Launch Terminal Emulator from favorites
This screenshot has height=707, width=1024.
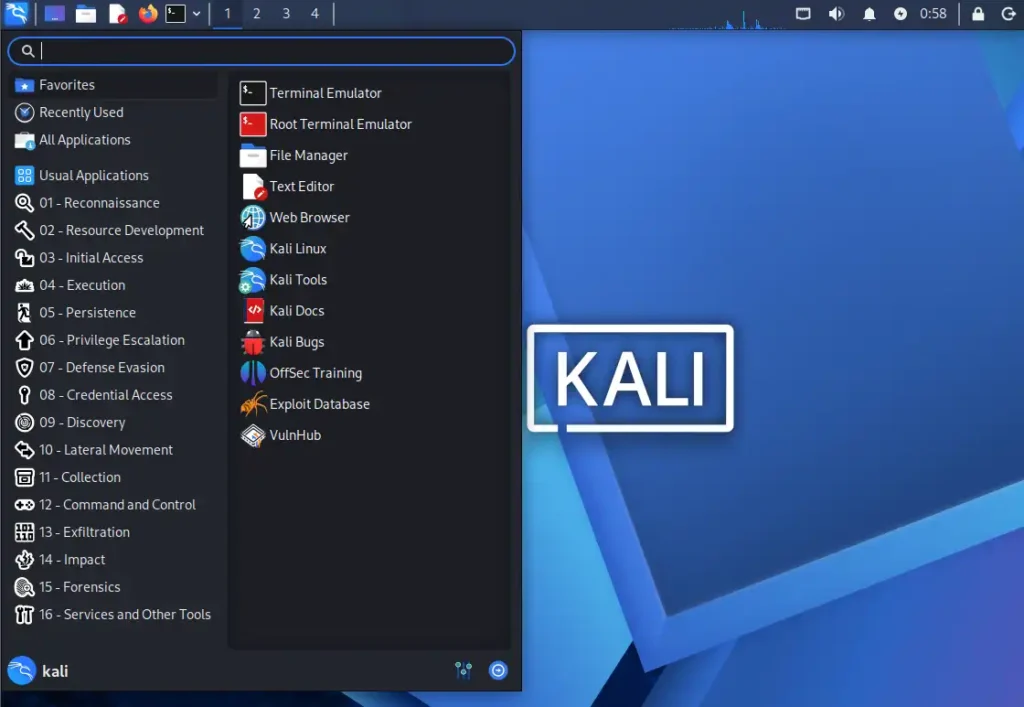click(x=370, y=93)
